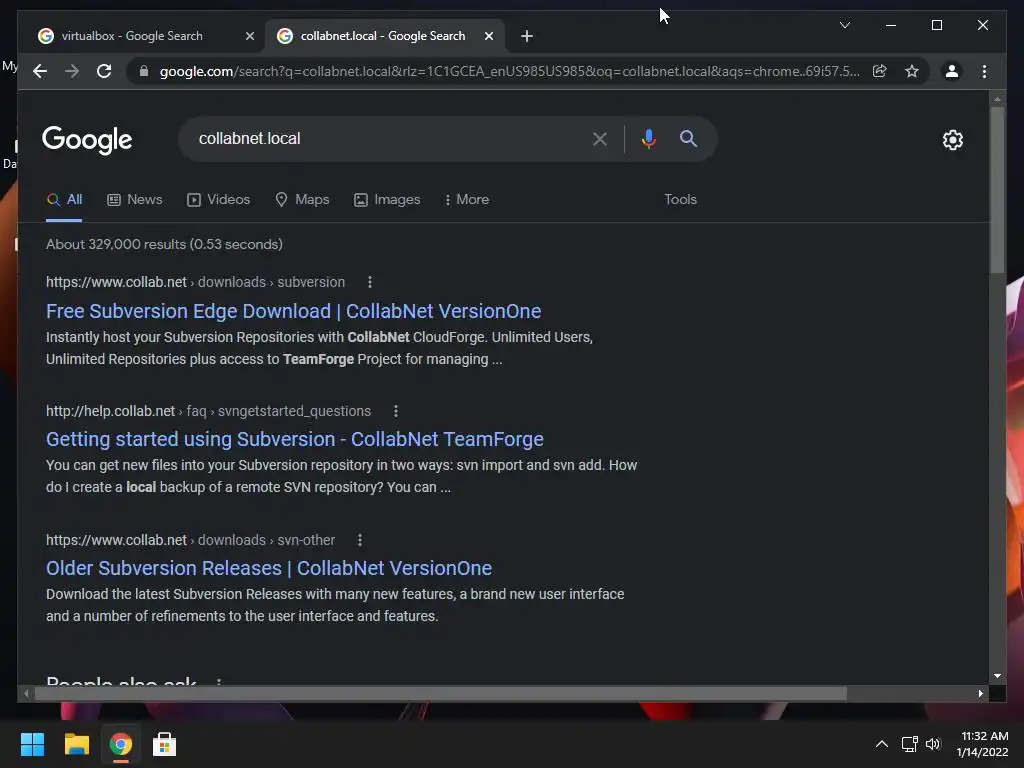Open Getting started using Subversion link
This screenshot has height=768, width=1024.
[295, 440]
